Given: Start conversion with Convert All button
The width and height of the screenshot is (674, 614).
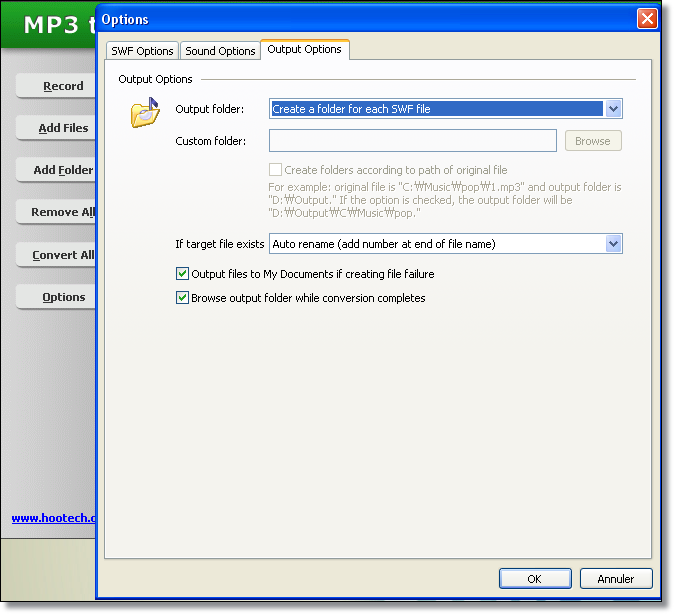Looking at the screenshot, I should pos(58,255).
